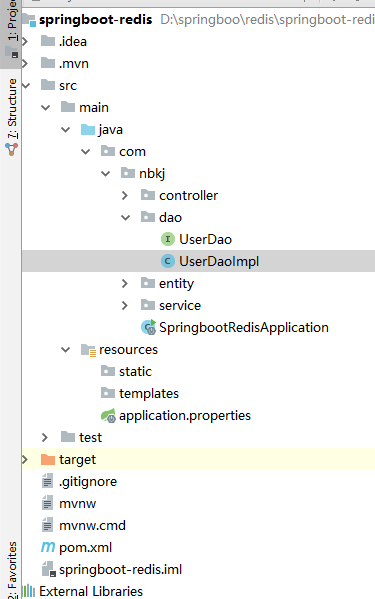
Task: Expand the service package arrow
Action: (124, 305)
